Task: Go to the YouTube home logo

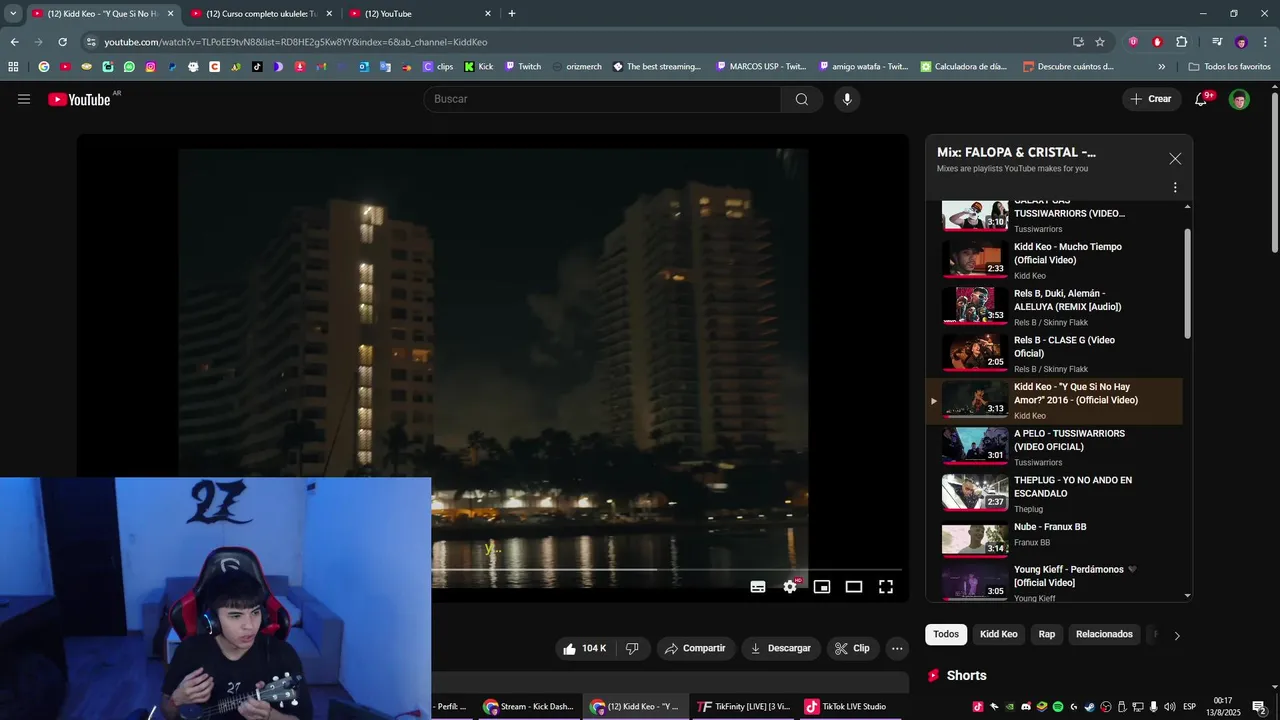Action: (79, 99)
